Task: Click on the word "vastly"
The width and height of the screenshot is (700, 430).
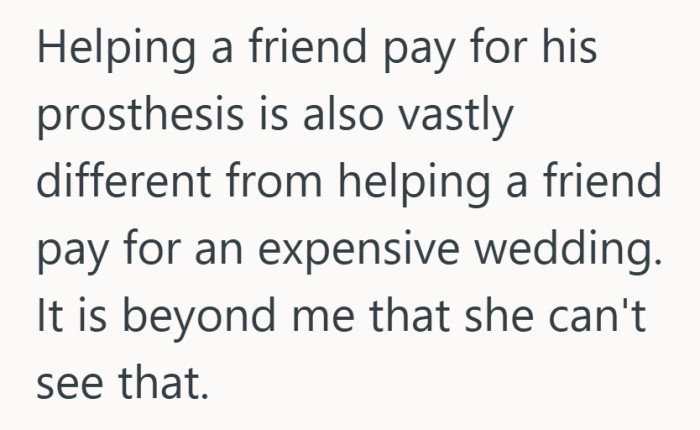Action: 455,117
